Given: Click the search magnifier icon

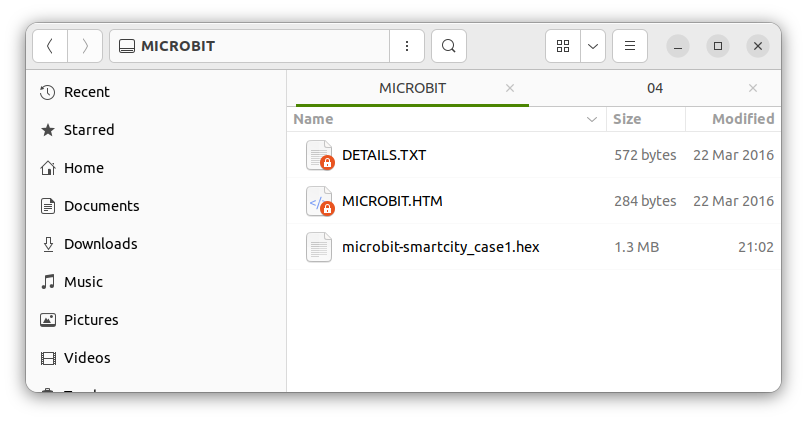Looking at the screenshot, I should (449, 46).
